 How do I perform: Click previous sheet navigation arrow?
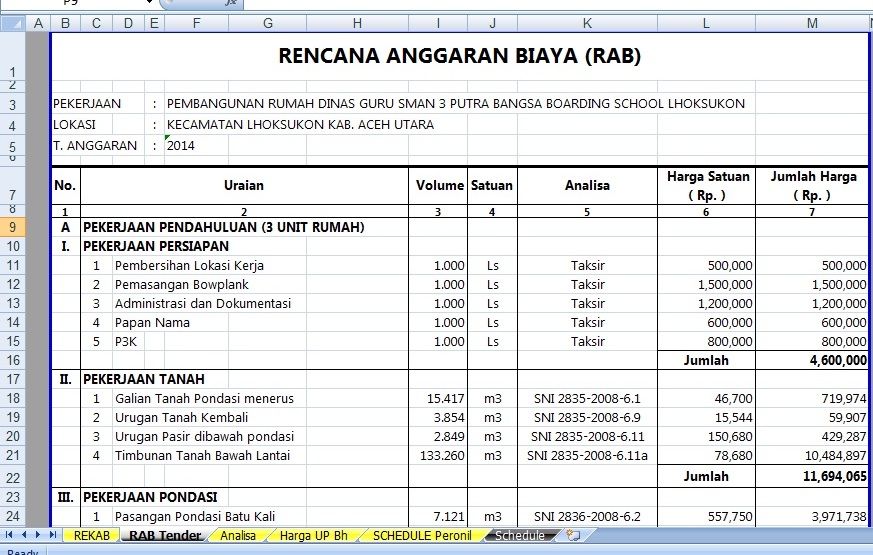click(23, 535)
